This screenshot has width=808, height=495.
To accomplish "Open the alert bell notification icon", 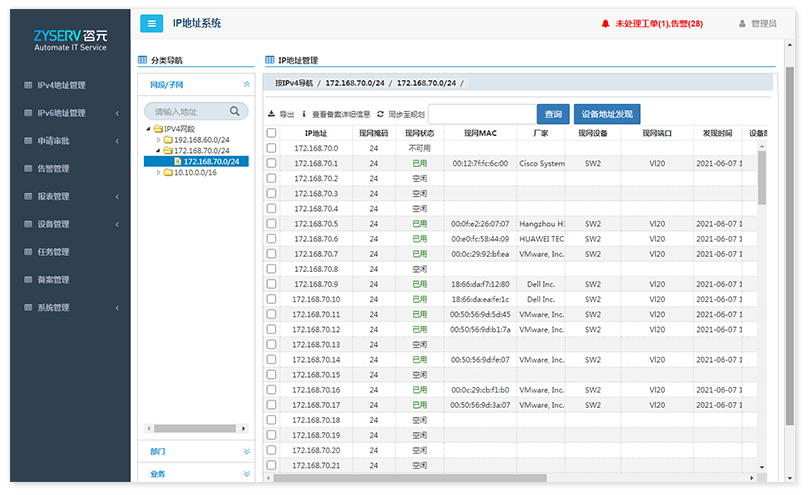I will (605, 24).
